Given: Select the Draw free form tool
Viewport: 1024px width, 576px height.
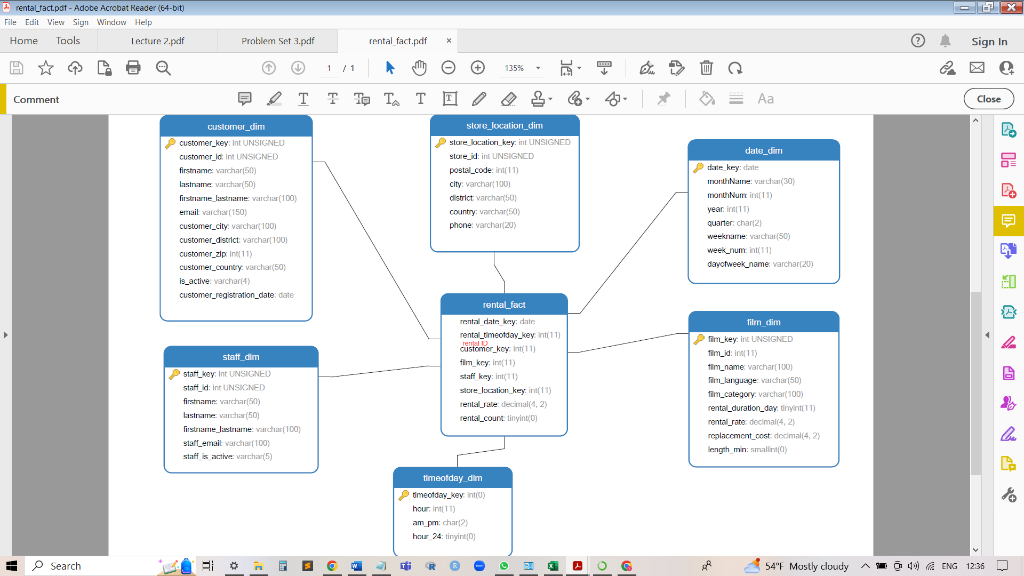Looking at the screenshot, I should coord(478,98).
